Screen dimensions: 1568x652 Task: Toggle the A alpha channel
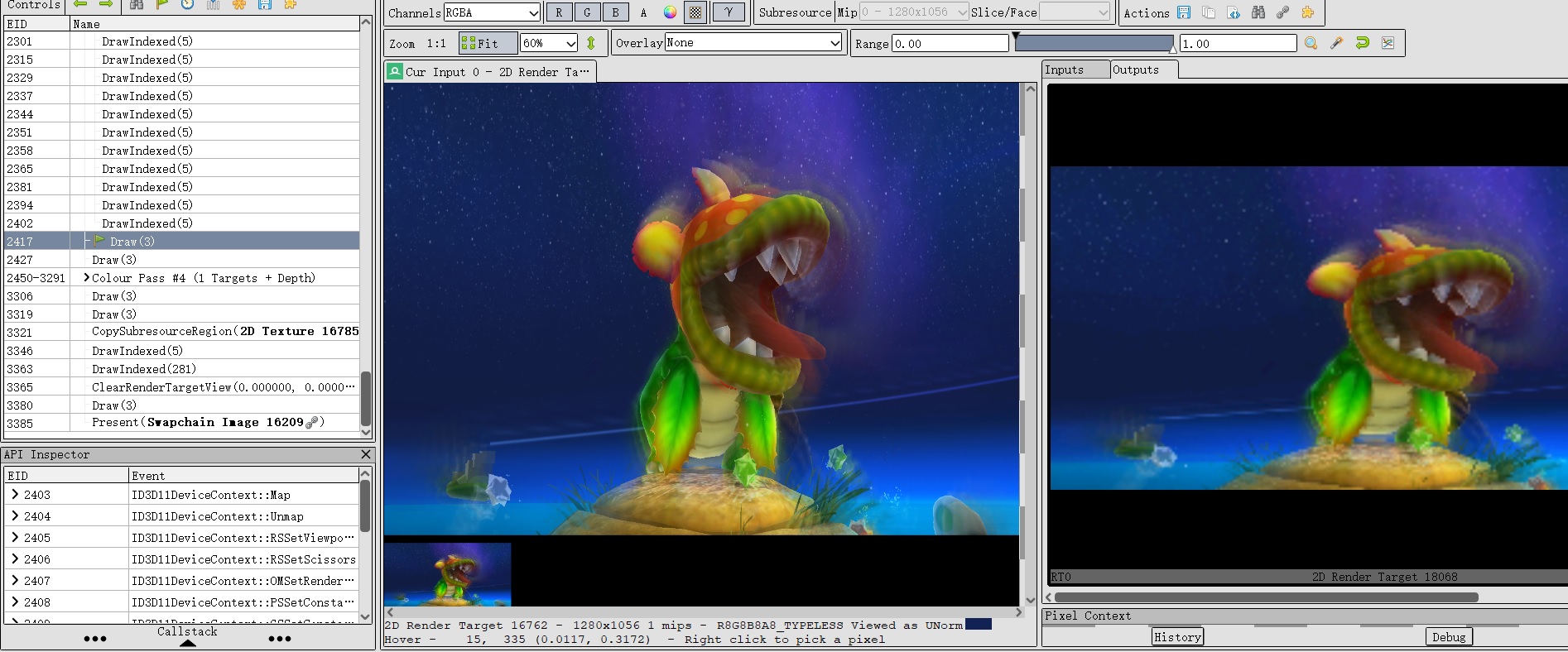643,12
